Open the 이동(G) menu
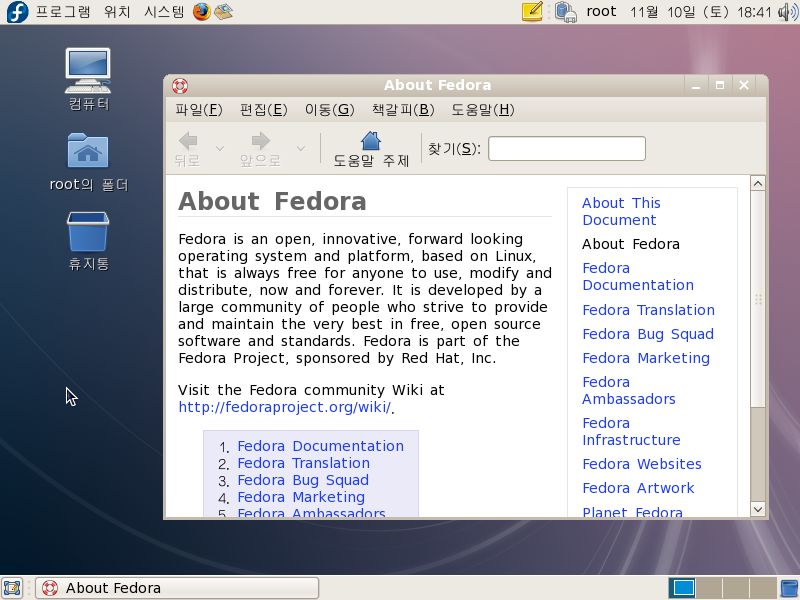Screen dimensions: 800x600 pyautogui.click(x=329, y=110)
